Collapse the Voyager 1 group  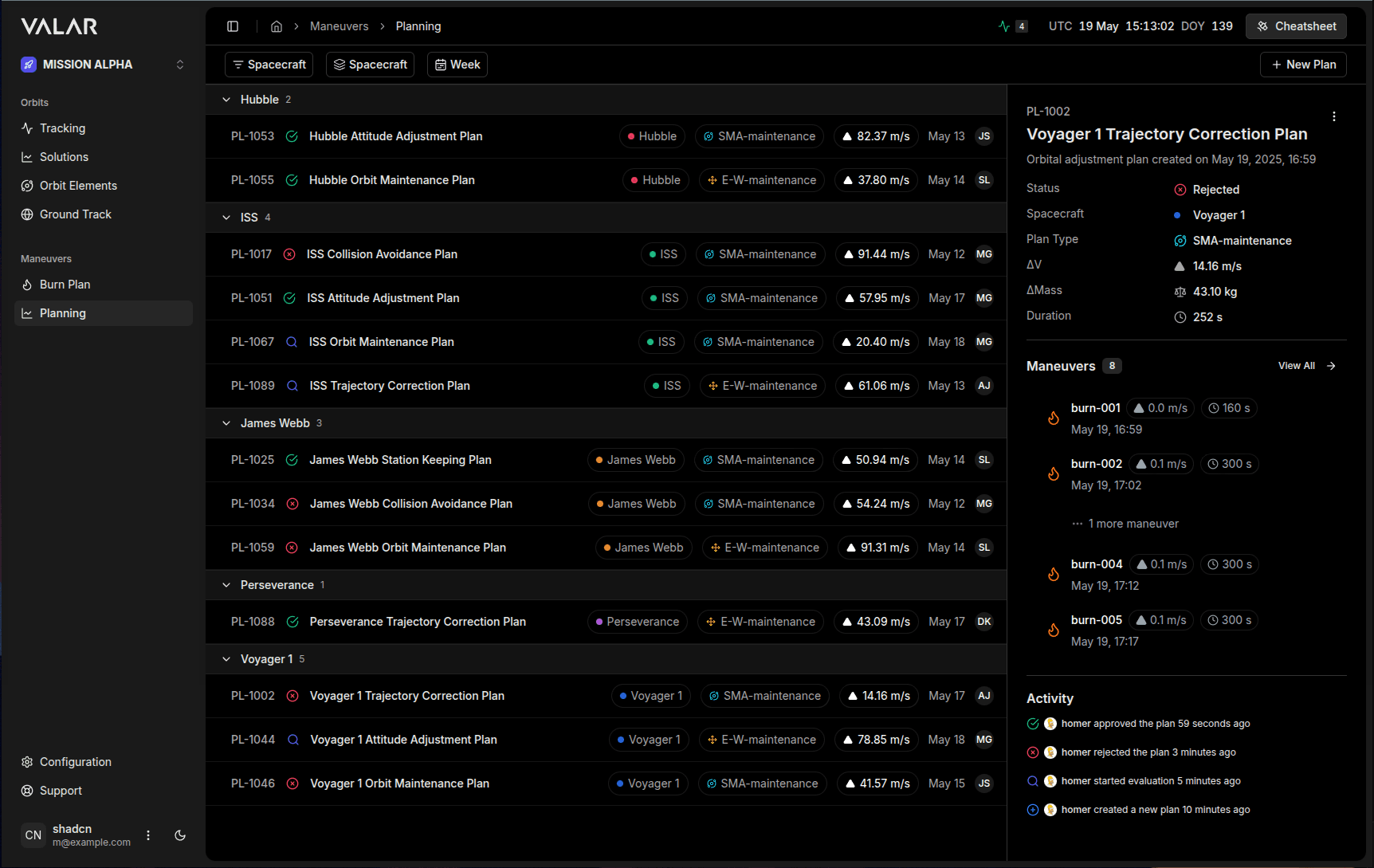coord(226,659)
